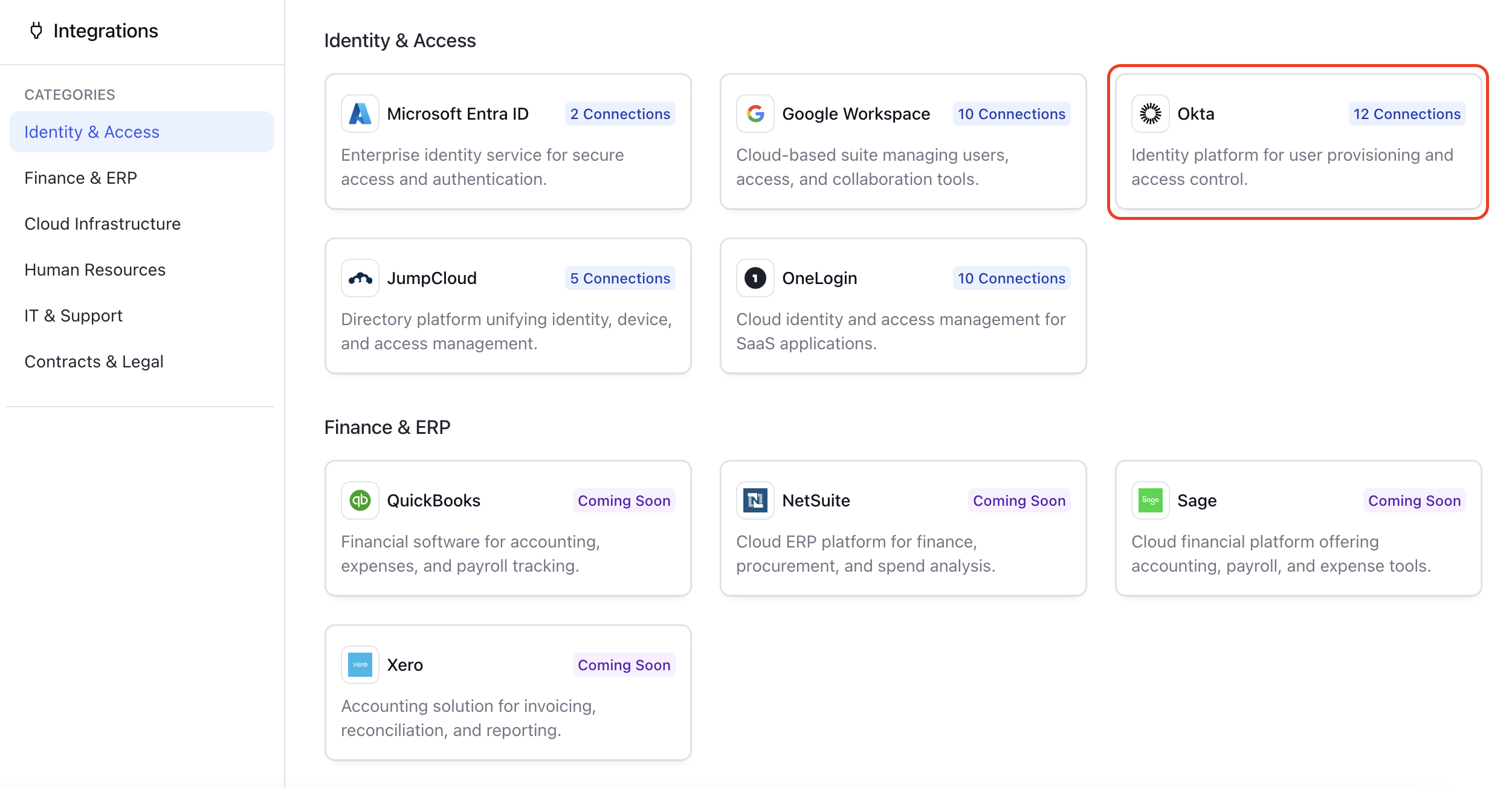The width and height of the screenshot is (1512, 788).
Task: Click QuickBooks Coming Soon badge
Action: [x=624, y=500]
